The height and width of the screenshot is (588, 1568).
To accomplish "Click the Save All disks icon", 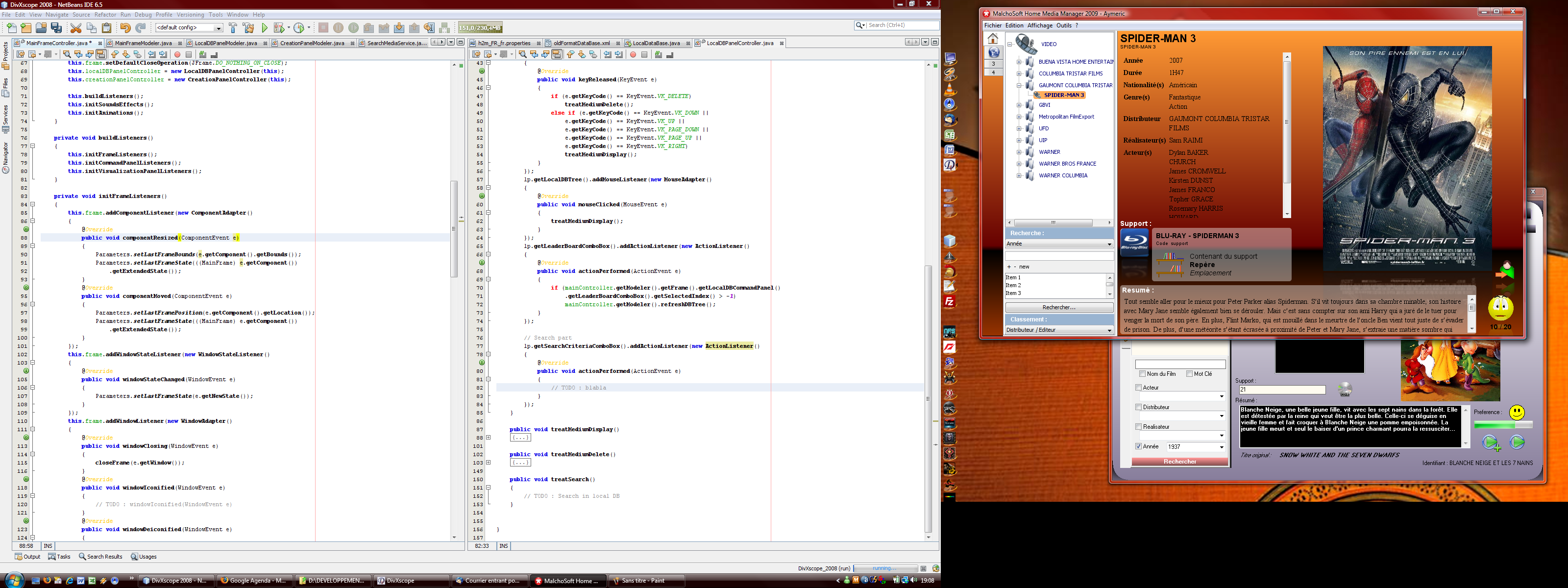I will point(57,27).
